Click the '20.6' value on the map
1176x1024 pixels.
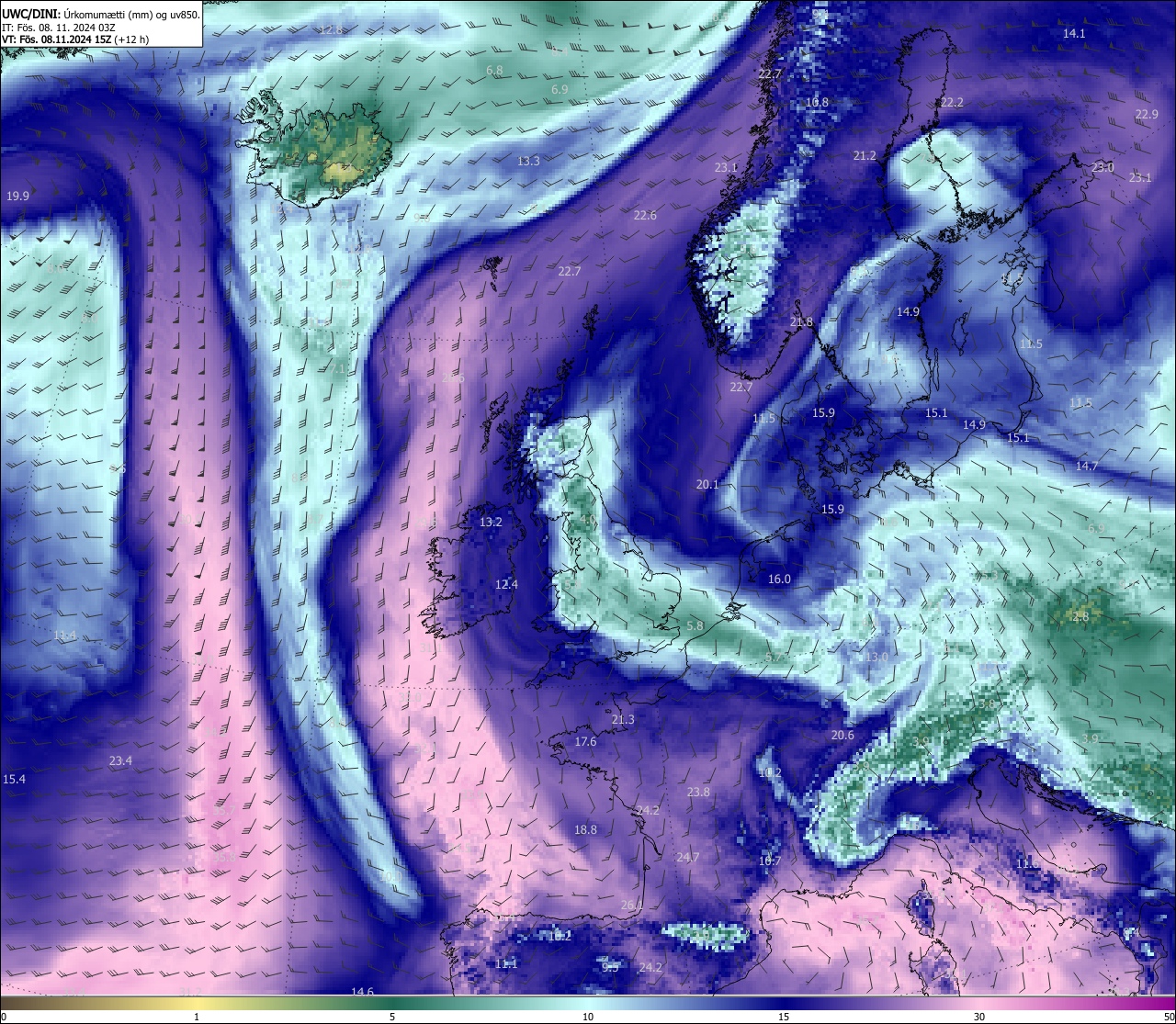tap(842, 736)
